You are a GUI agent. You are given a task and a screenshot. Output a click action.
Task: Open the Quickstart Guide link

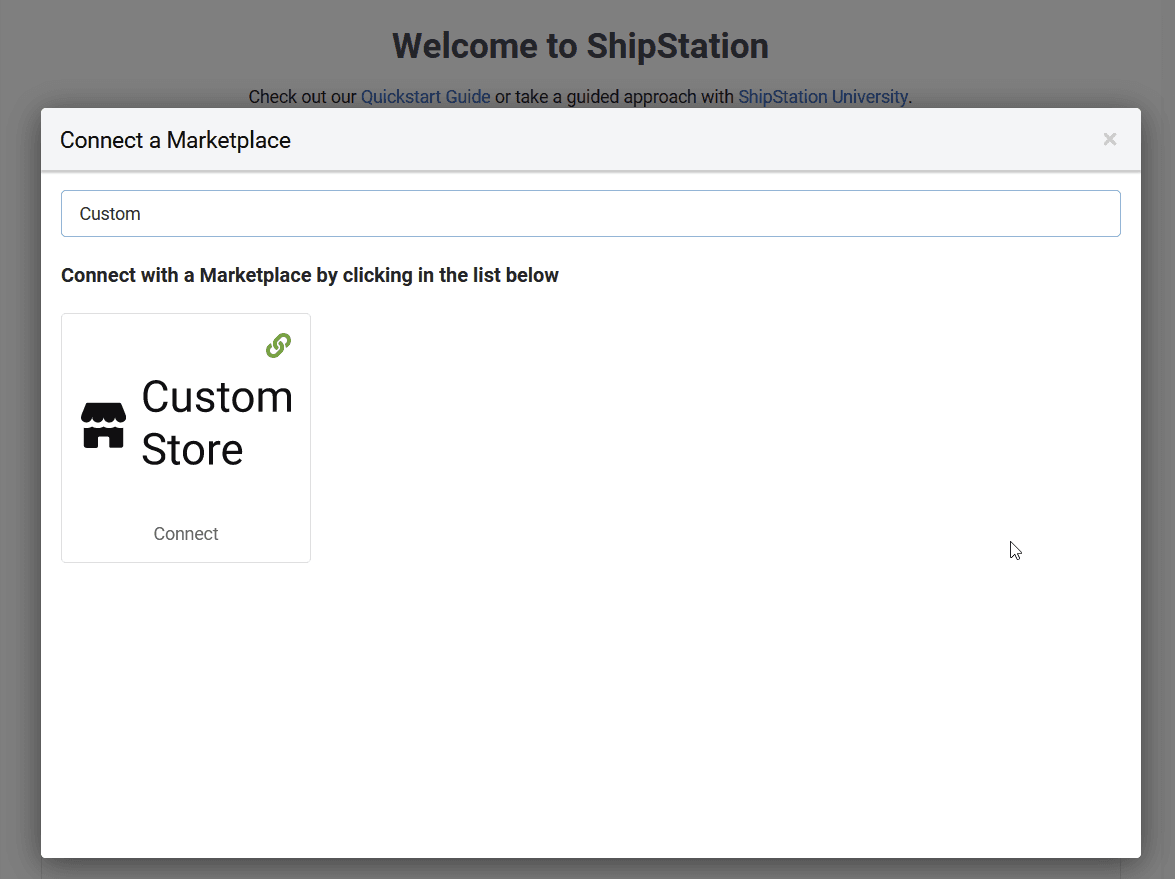tap(425, 96)
